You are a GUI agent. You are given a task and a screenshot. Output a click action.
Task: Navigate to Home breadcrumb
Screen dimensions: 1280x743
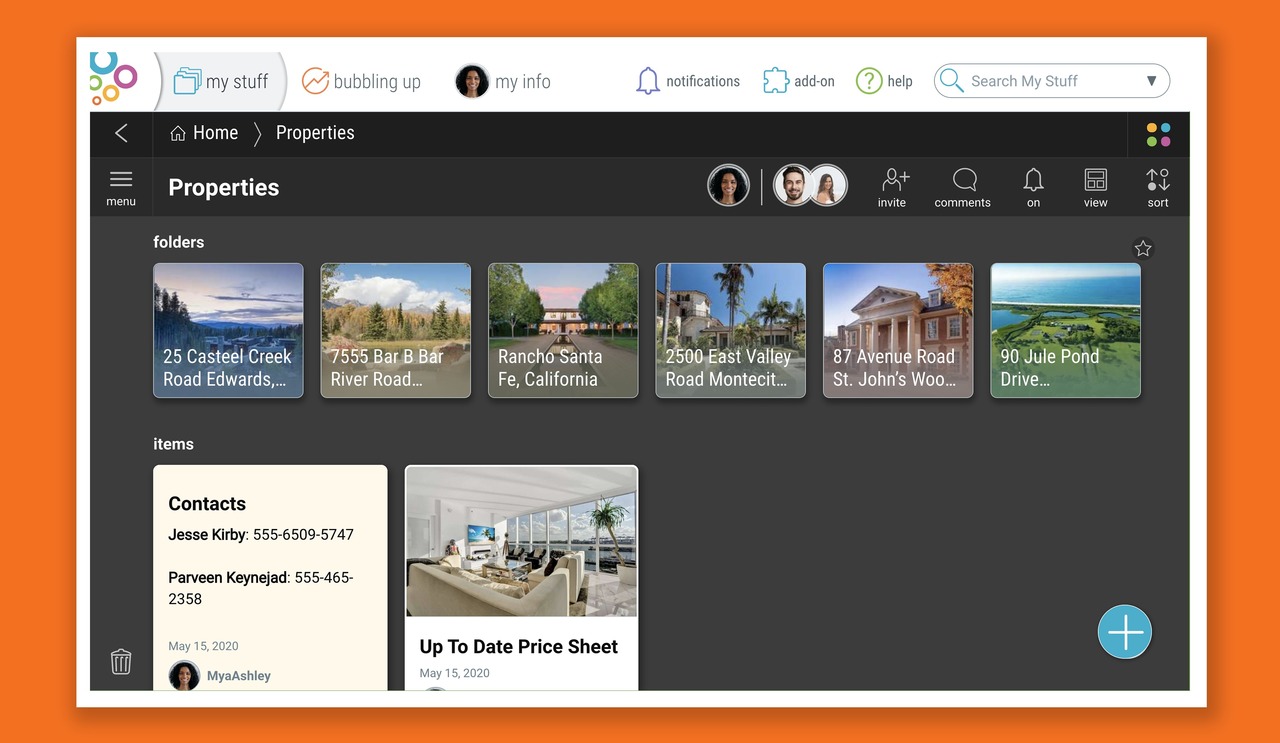pyautogui.click(x=204, y=133)
